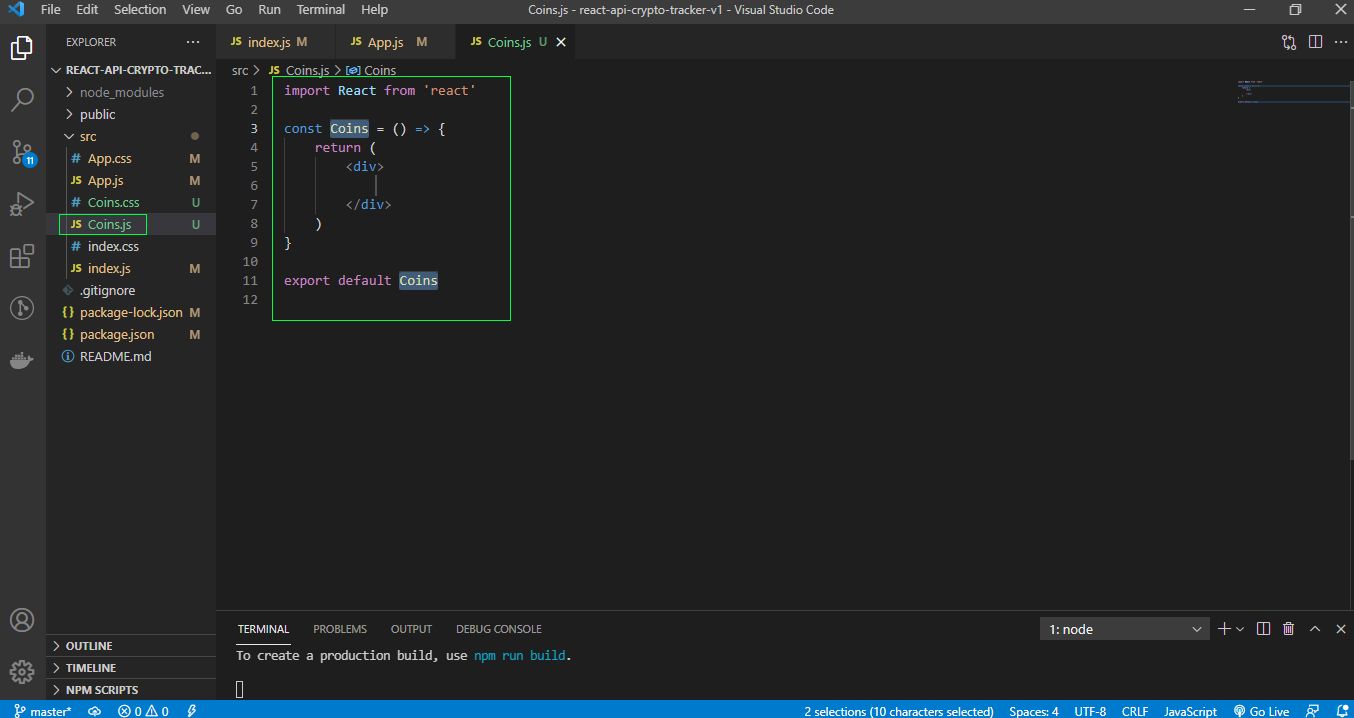1354x718 pixels.
Task: Open errors and warnings count in status bar
Action: [x=143, y=711]
